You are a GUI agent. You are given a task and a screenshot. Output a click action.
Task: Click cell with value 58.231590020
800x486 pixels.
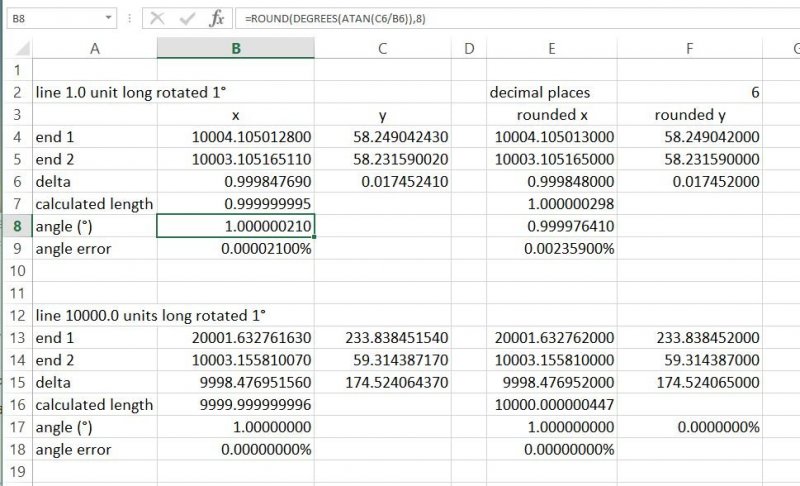(x=383, y=159)
